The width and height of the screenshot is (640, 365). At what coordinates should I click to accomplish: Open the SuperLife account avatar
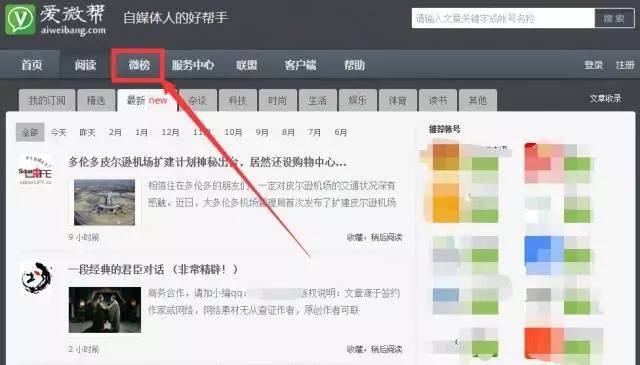point(36,170)
